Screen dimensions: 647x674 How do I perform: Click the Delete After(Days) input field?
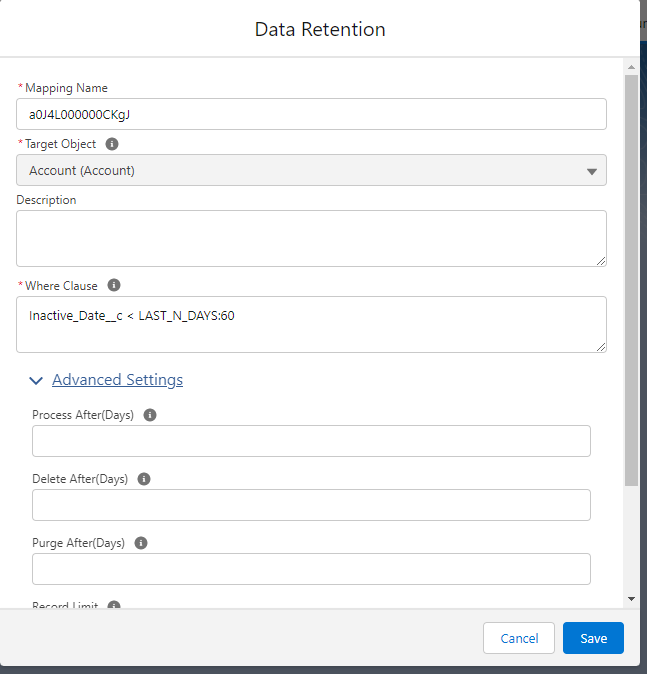tap(311, 505)
